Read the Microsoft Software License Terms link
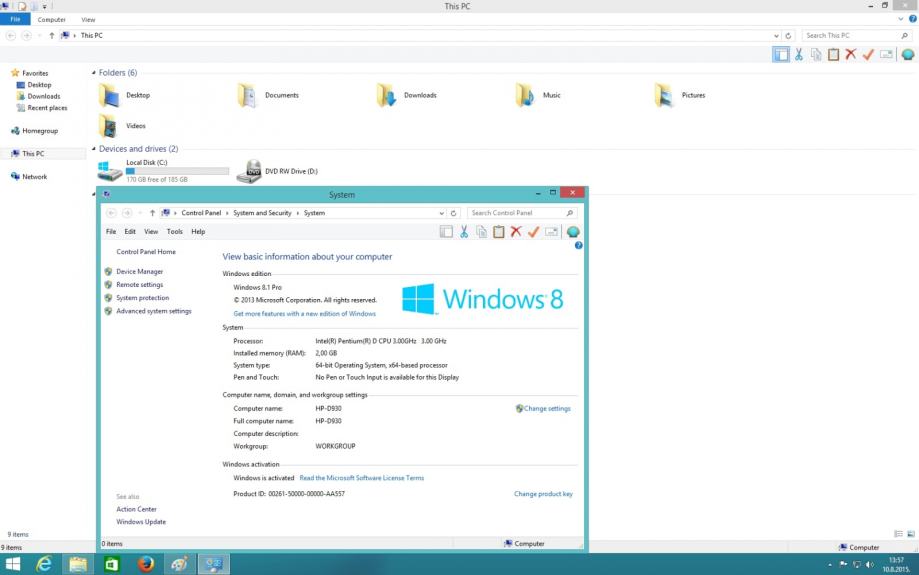Screen dimensions: 919x575 pos(362,478)
